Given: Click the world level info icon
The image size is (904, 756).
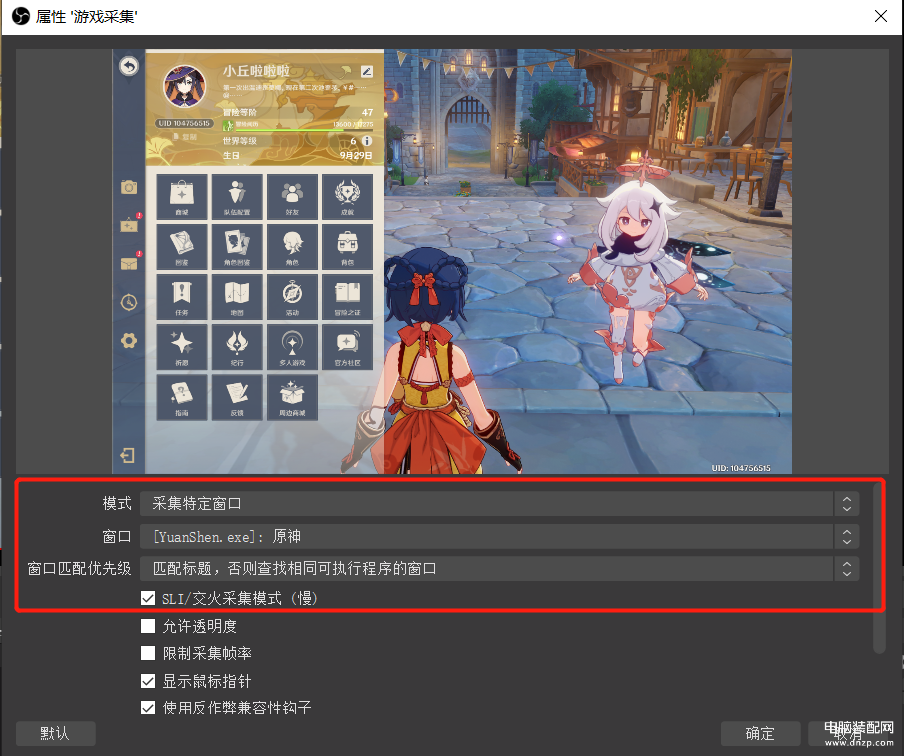Looking at the screenshot, I should tap(367, 141).
